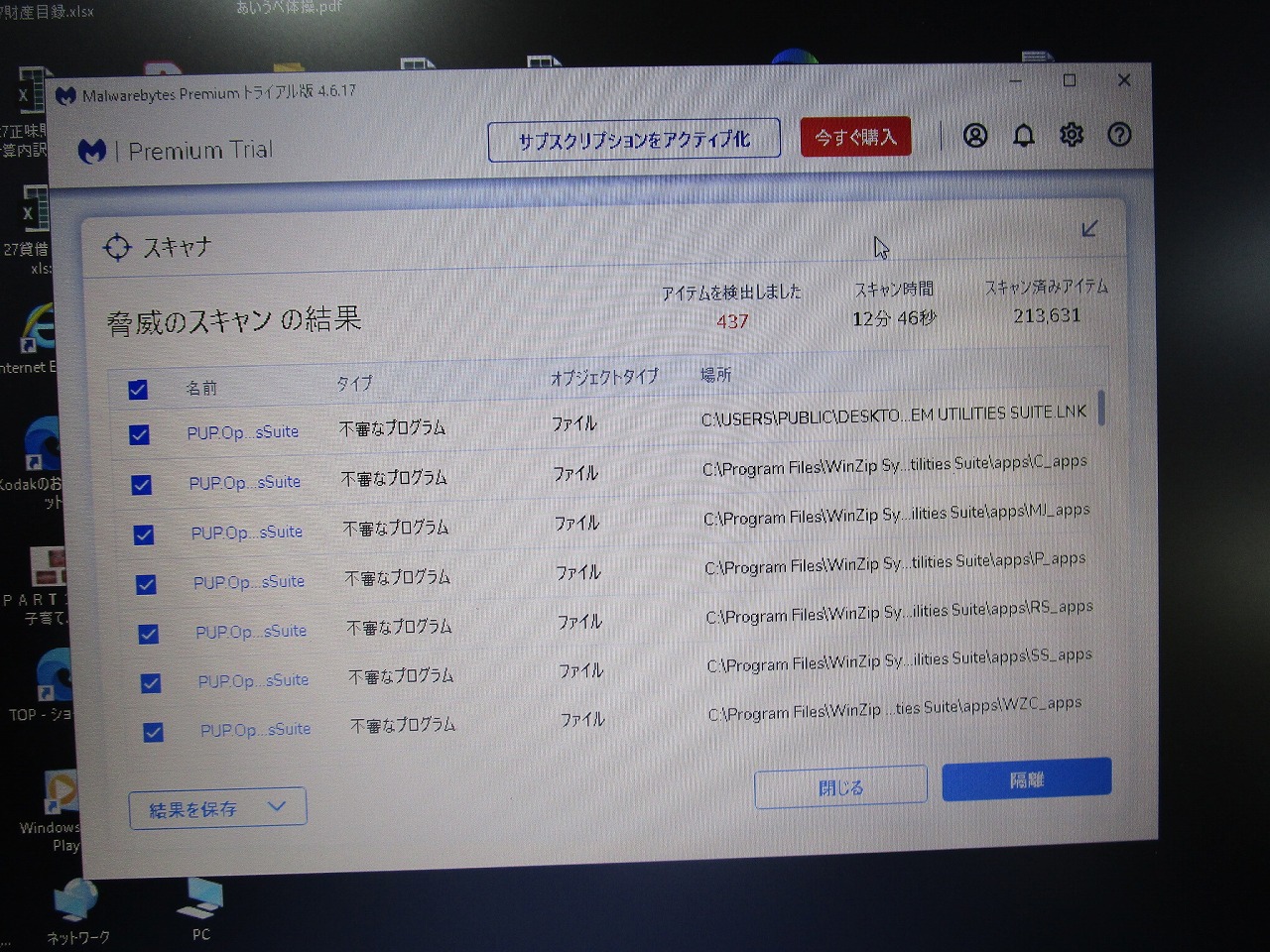Toggle the select-all checkbox in header row

click(x=138, y=390)
